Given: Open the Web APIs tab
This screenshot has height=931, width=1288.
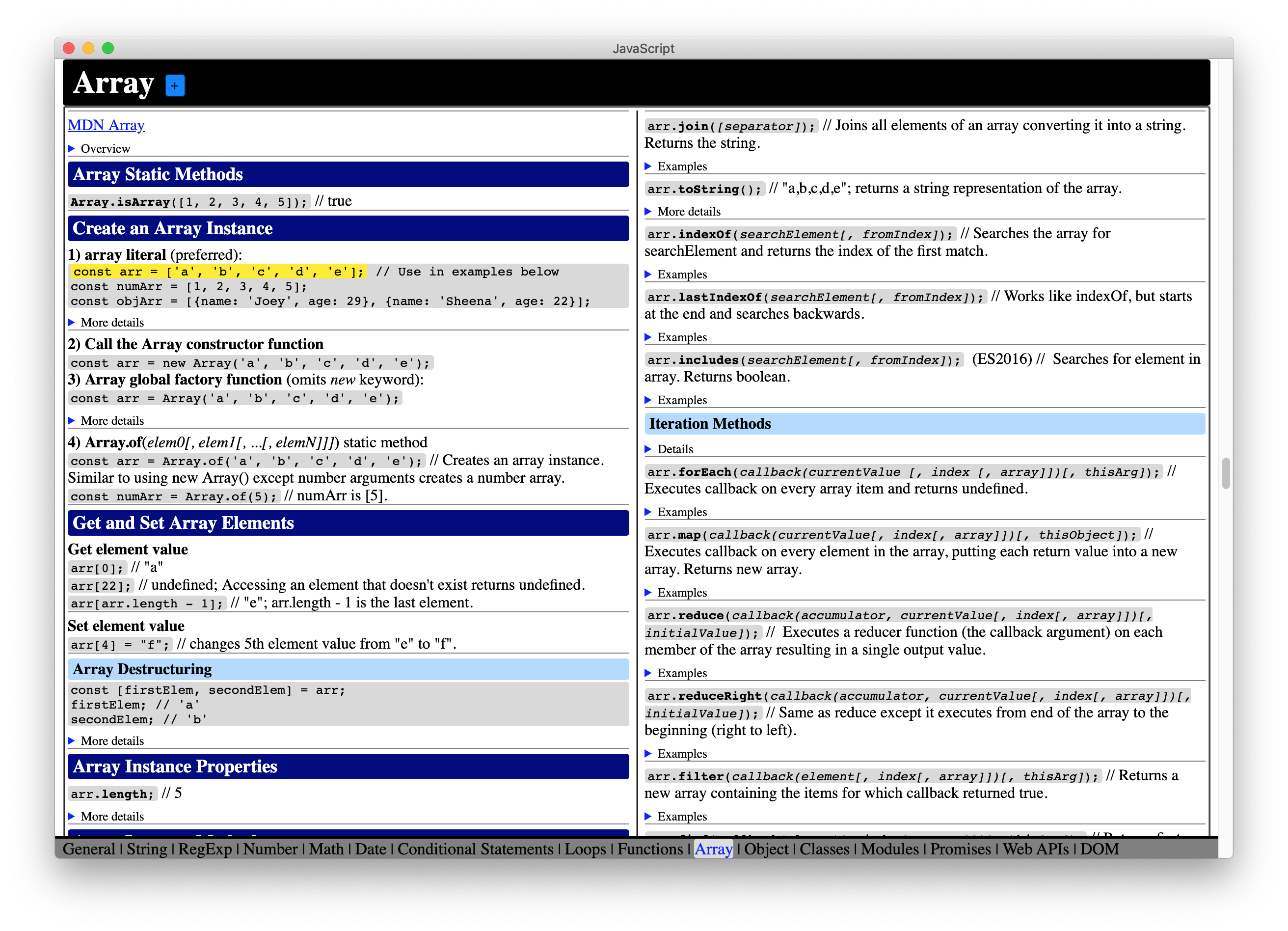Looking at the screenshot, I should point(1036,849).
